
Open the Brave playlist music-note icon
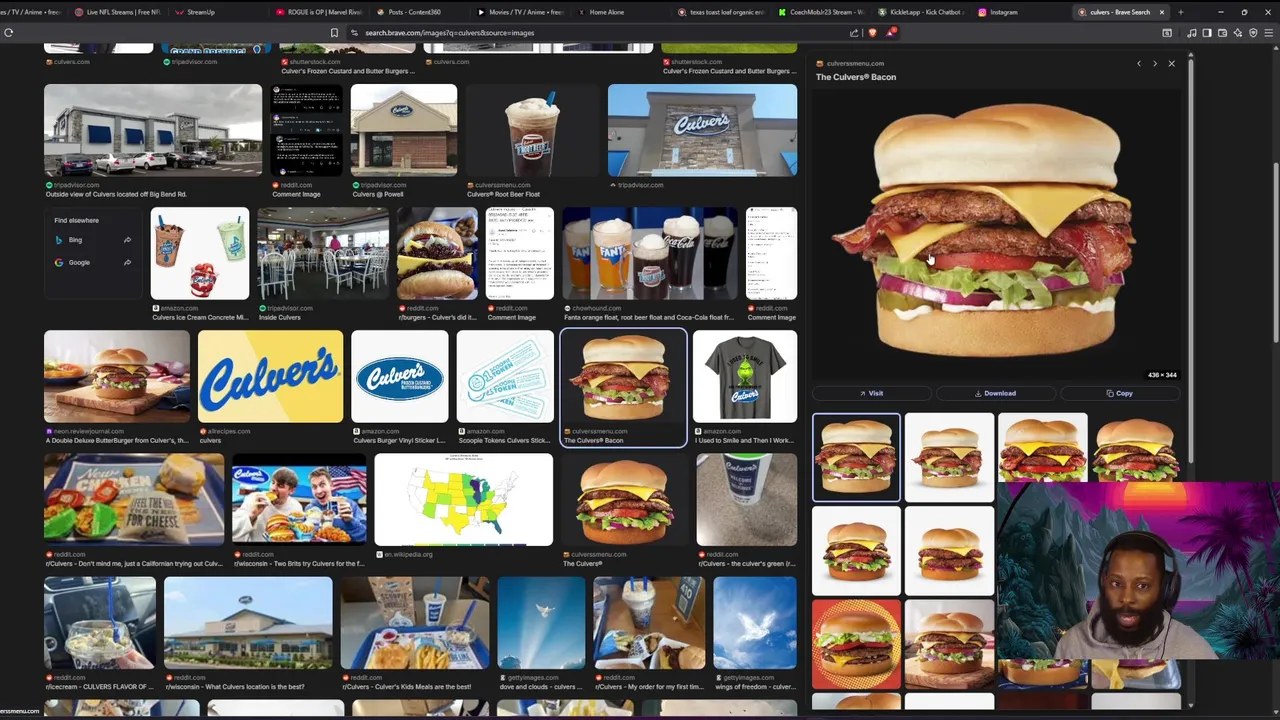pyautogui.click(x=1191, y=32)
